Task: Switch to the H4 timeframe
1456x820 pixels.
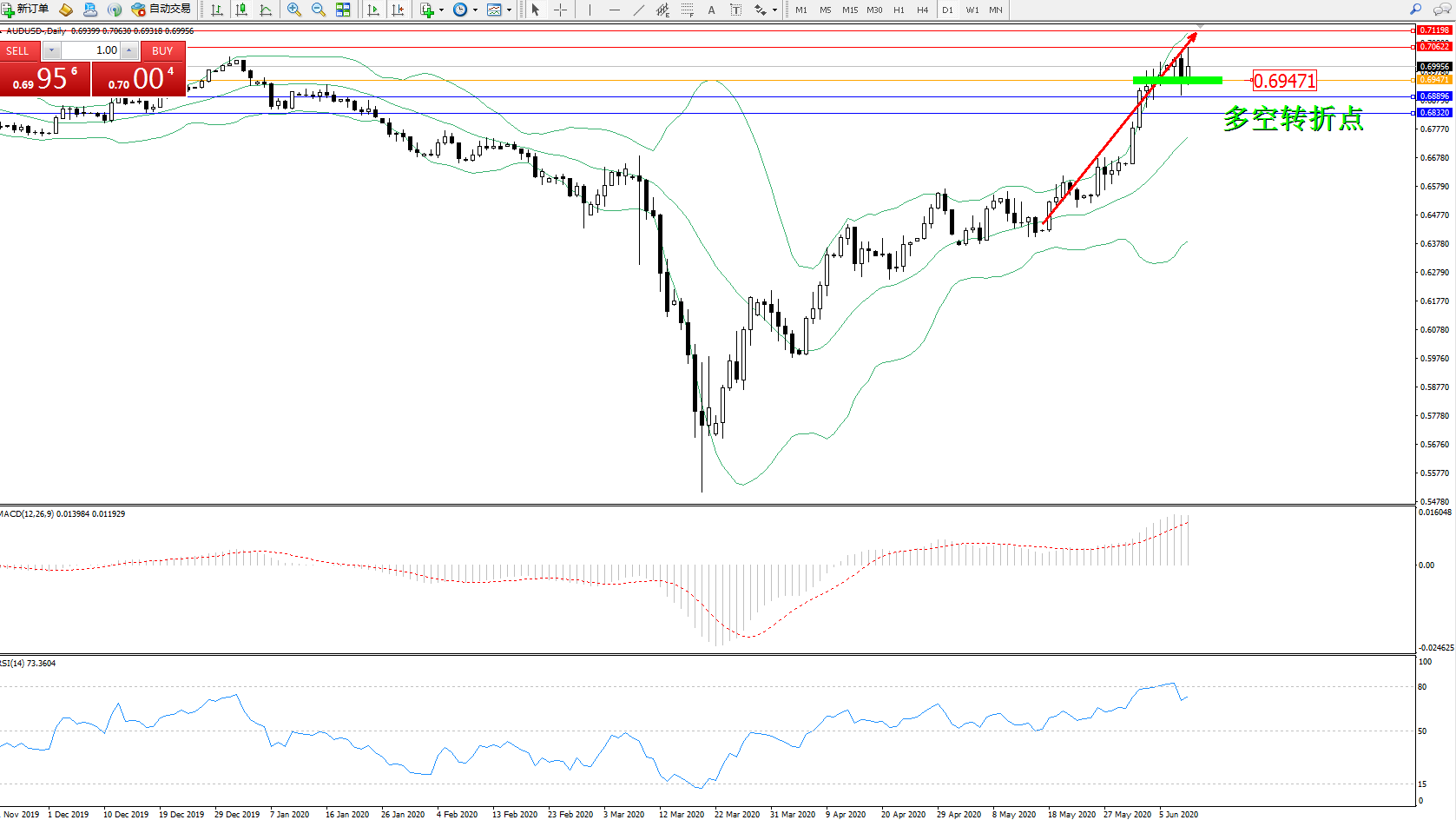Action: point(922,10)
